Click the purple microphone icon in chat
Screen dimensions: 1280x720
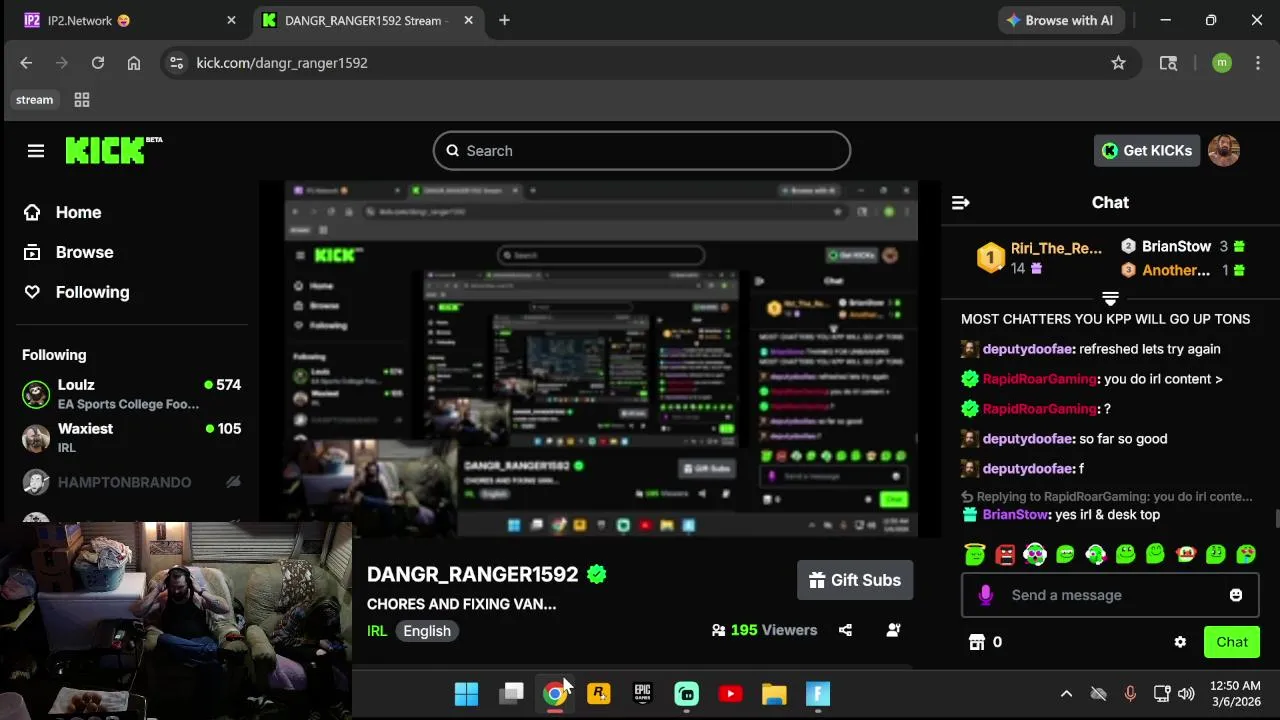[985, 595]
